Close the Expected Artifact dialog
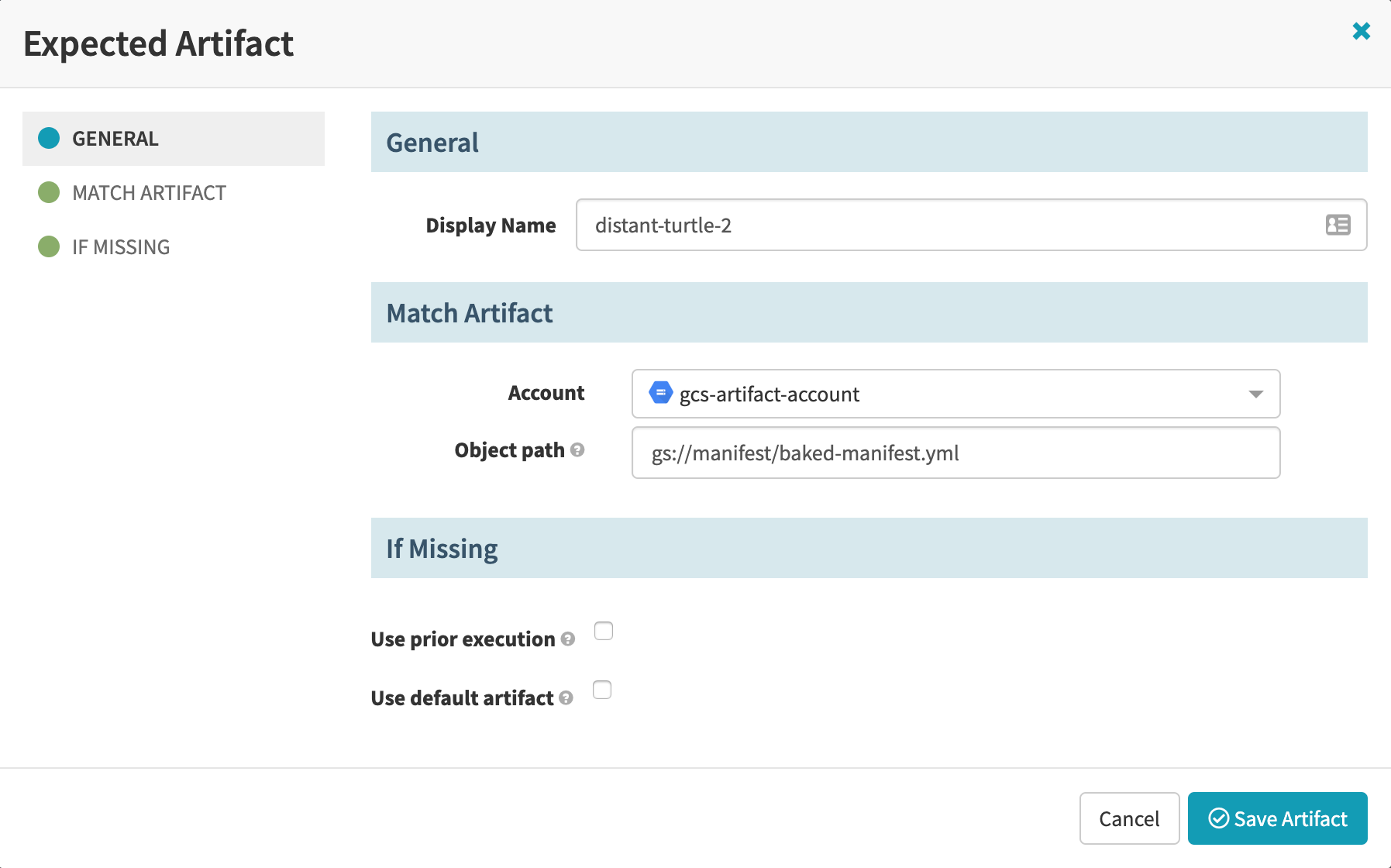The image size is (1391, 868). click(x=1361, y=31)
